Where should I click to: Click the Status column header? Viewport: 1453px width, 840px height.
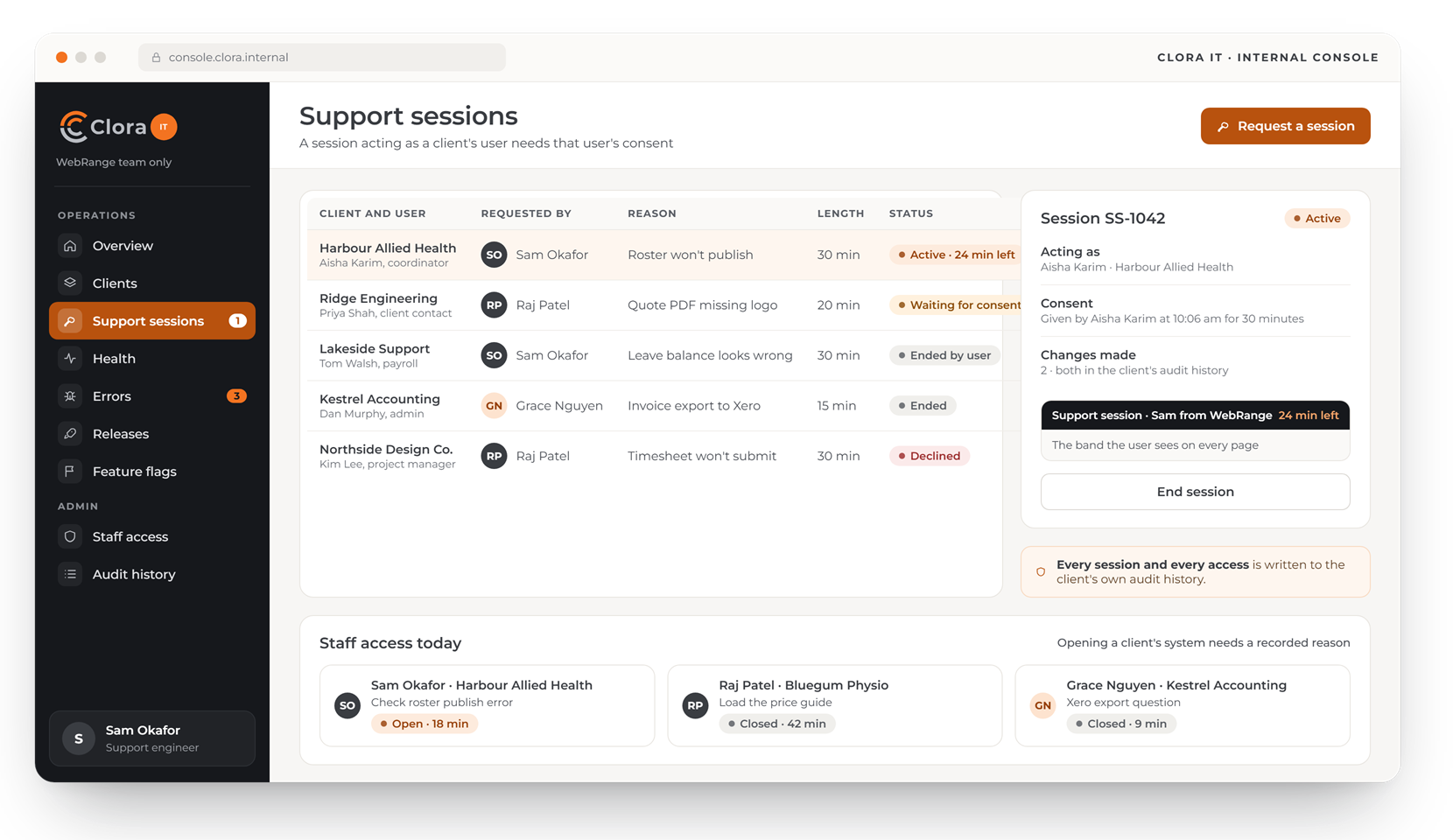tap(911, 213)
